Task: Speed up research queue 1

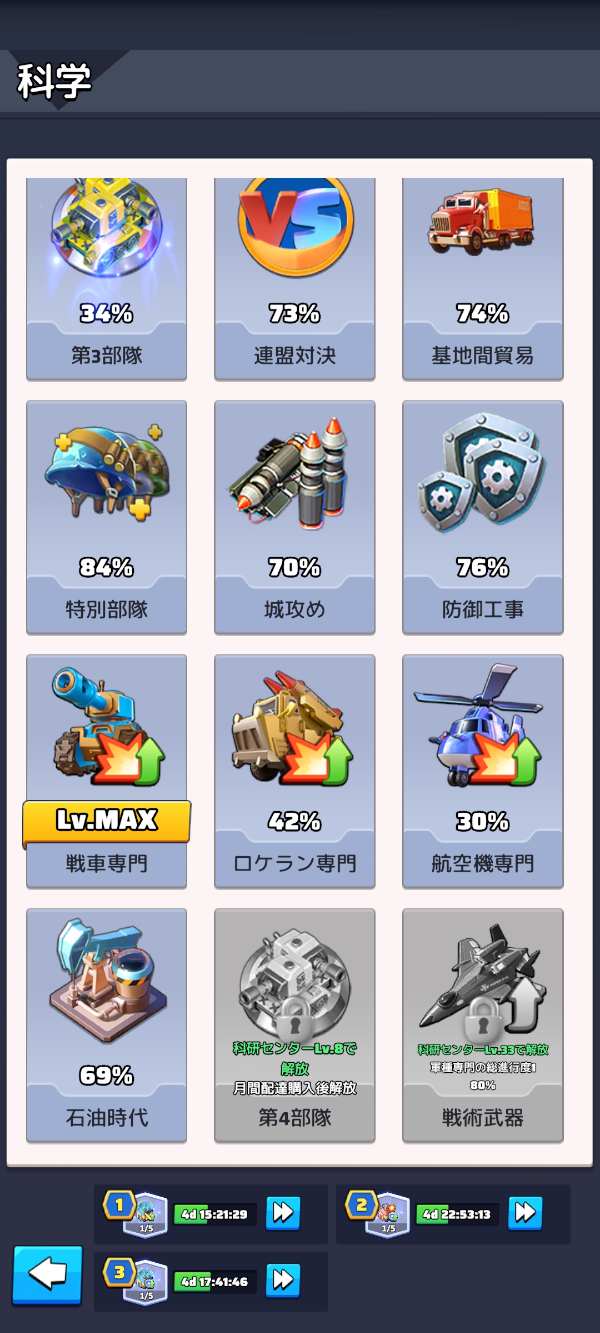Action: pos(282,1213)
